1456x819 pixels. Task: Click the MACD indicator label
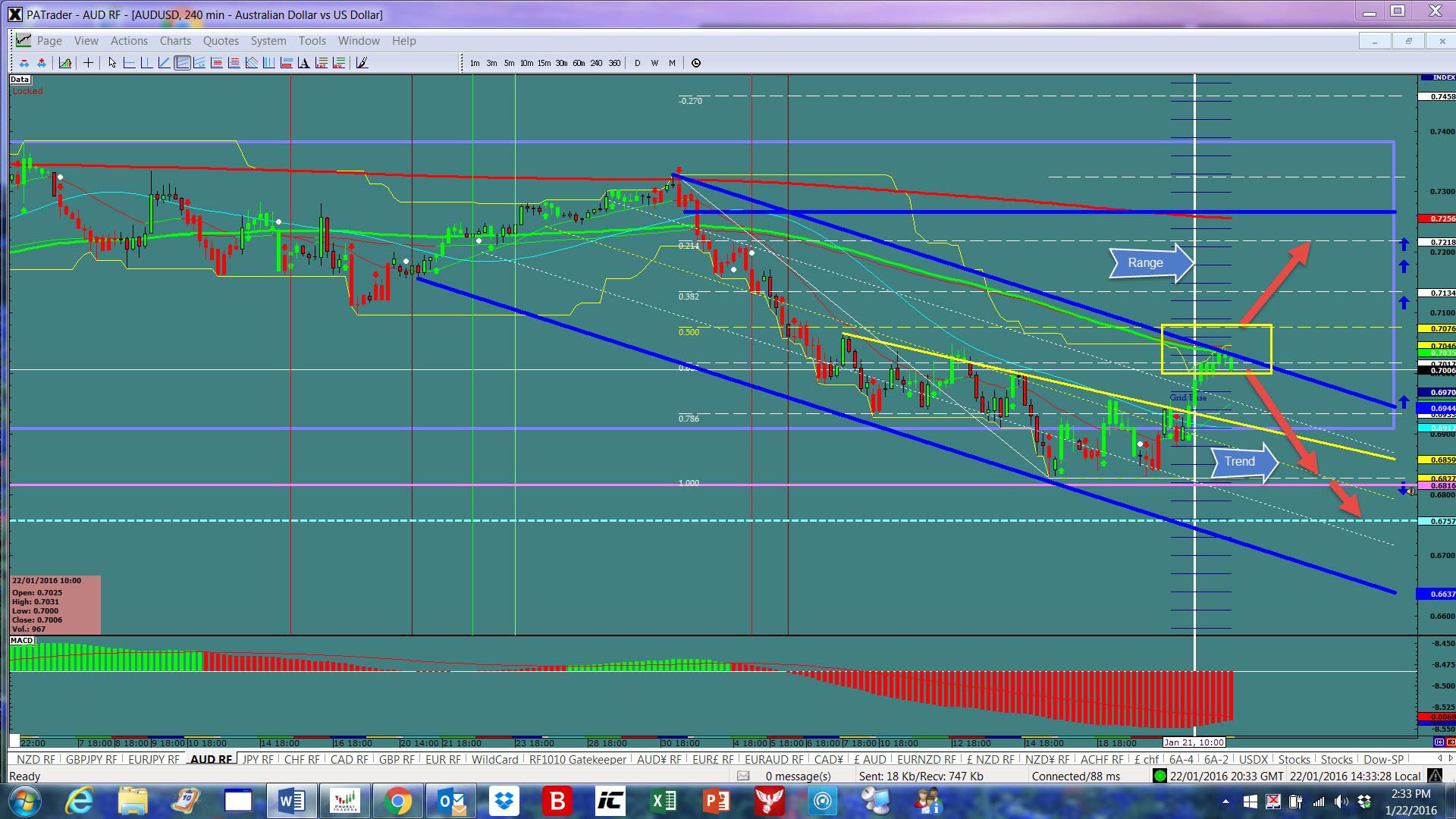tap(22, 641)
